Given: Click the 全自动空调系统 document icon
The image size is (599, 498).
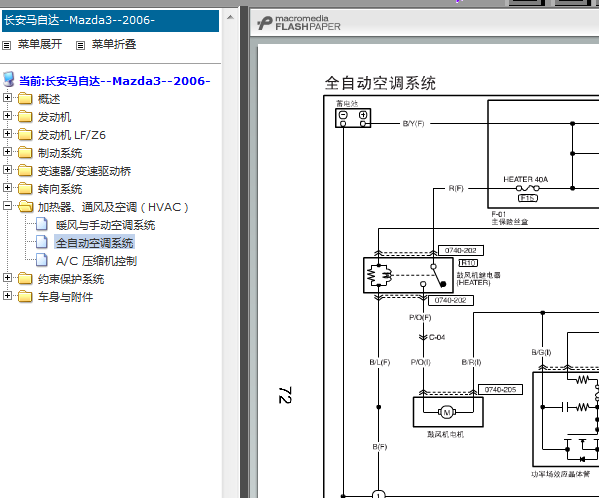Looking at the screenshot, I should tap(42, 242).
